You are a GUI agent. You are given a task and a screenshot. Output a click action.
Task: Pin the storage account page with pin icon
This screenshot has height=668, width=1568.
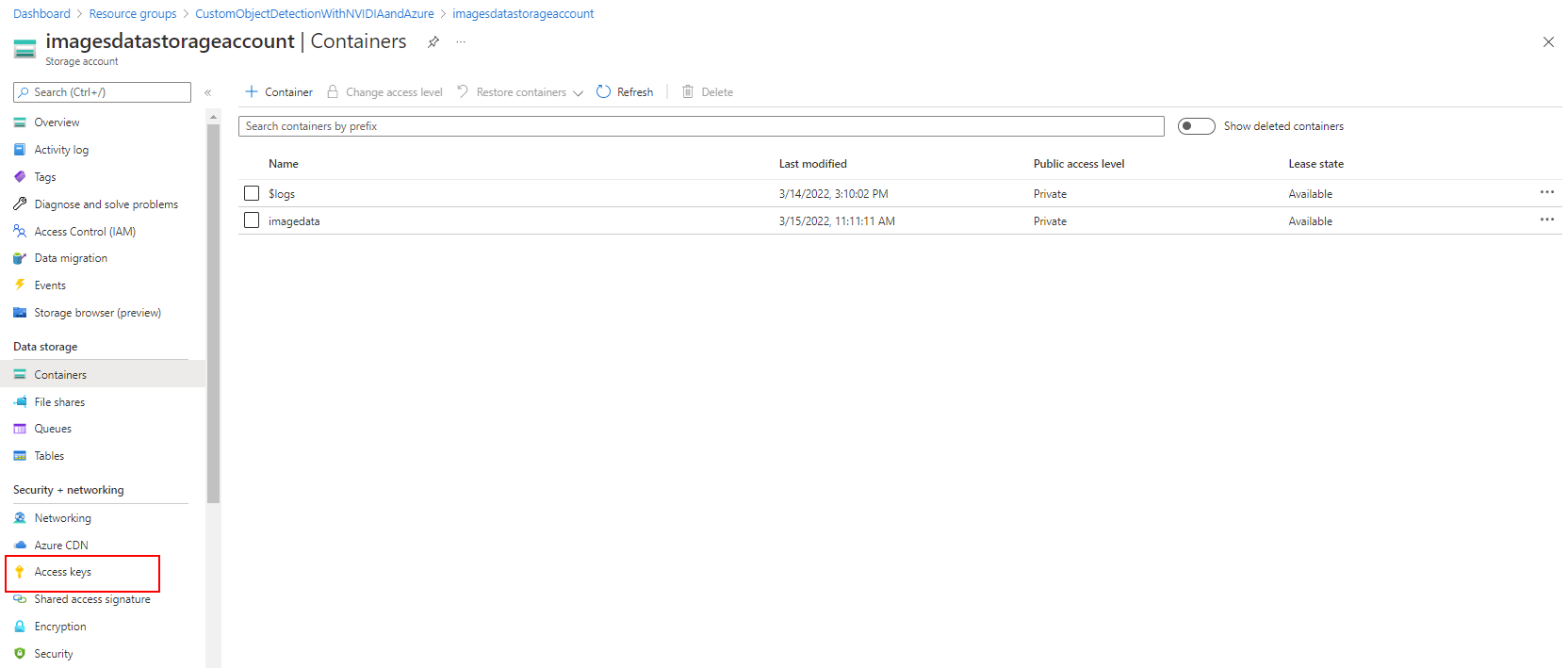tap(433, 41)
